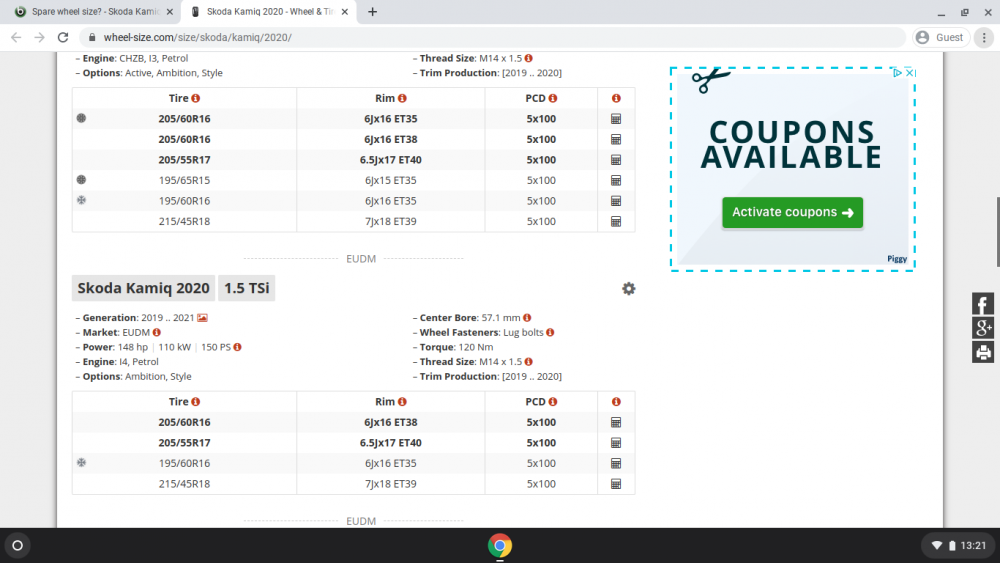1000x563 pixels.
Task: Click info icon next to PCD header in upper table
Action: pyautogui.click(x=553, y=98)
